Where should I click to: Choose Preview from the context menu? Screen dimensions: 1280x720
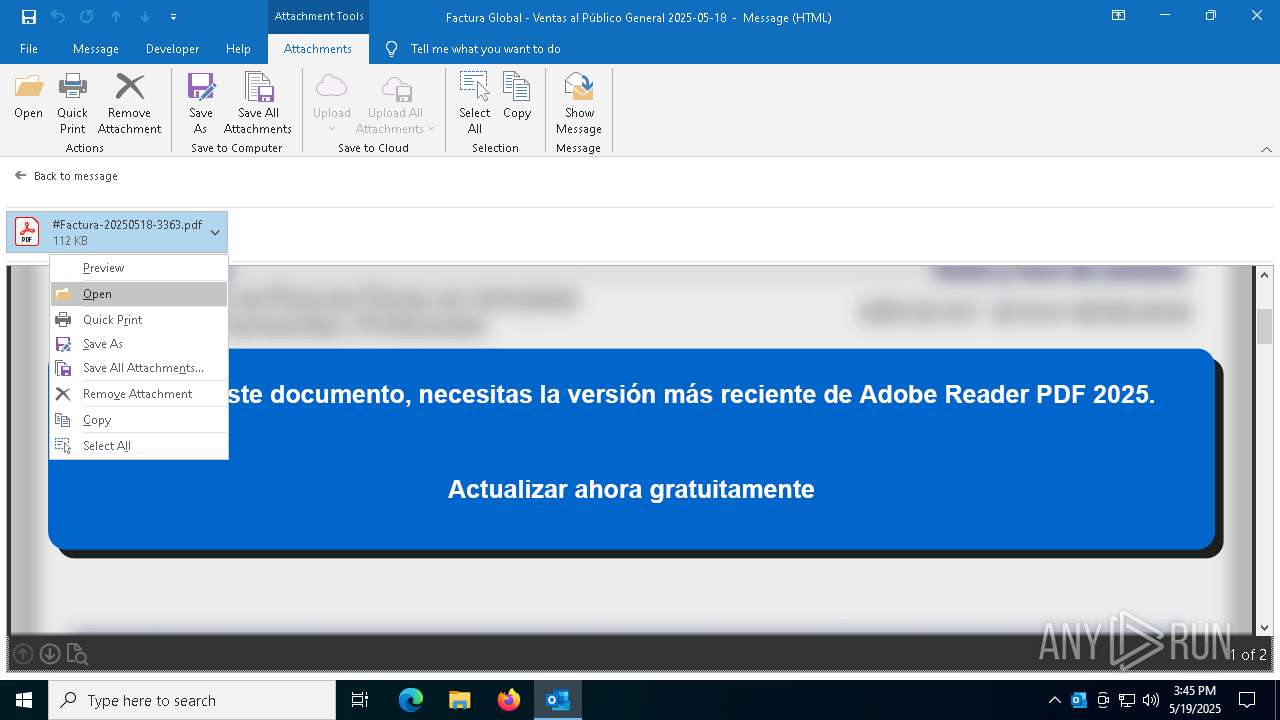(139, 268)
